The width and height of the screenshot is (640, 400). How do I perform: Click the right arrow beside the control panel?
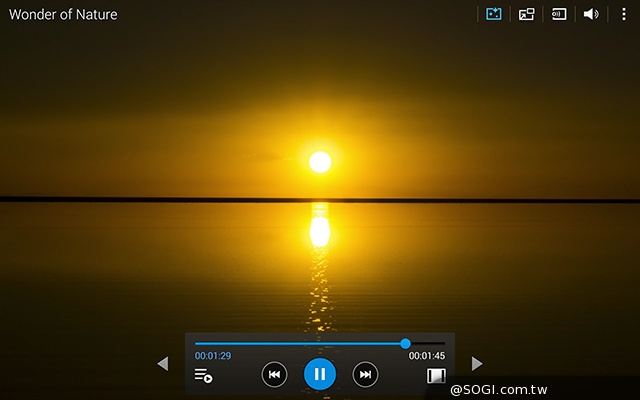point(477,364)
